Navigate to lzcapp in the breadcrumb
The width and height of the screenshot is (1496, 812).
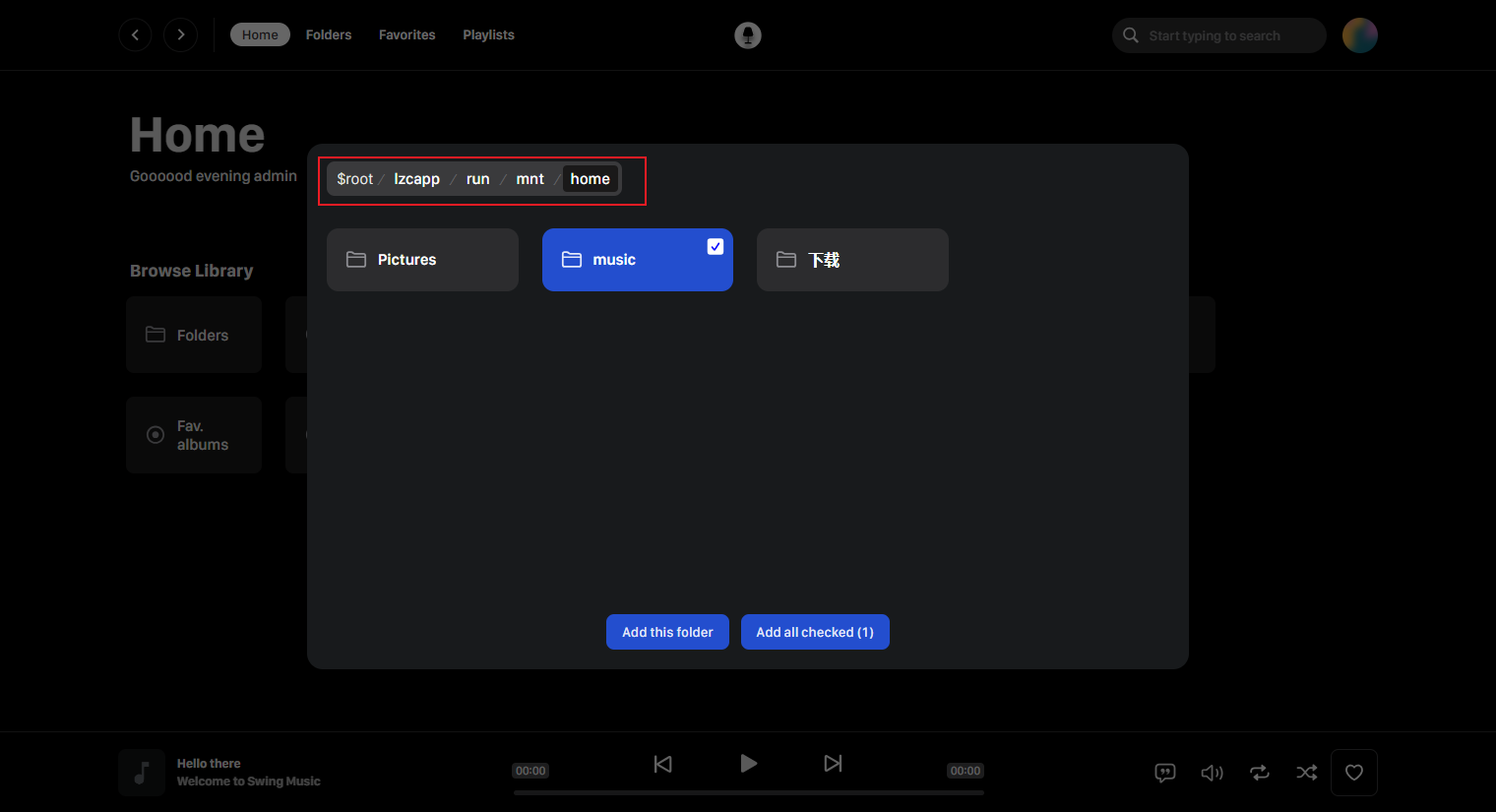point(416,179)
